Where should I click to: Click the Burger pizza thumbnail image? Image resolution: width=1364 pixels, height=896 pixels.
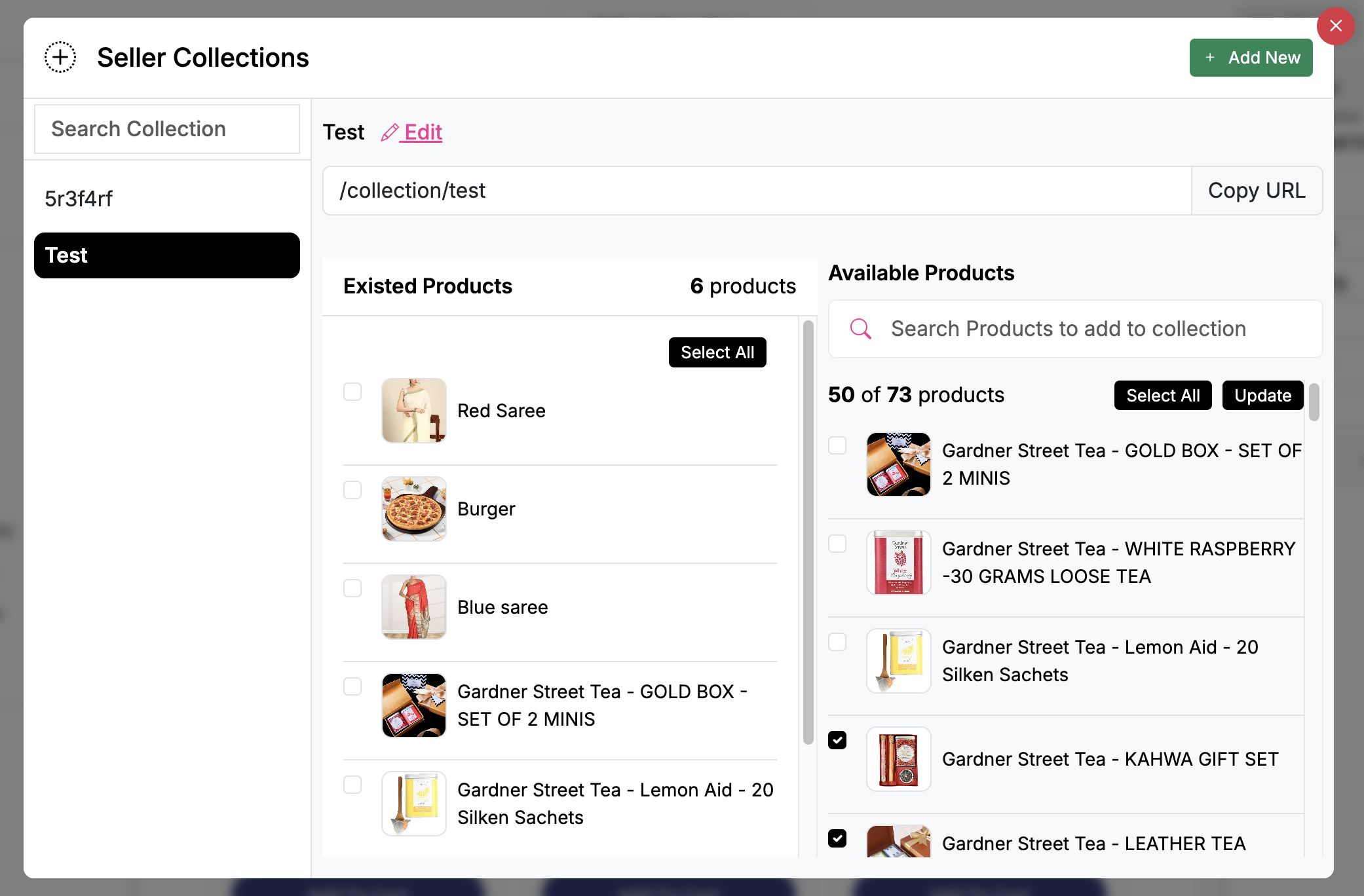click(x=414, y=509)
